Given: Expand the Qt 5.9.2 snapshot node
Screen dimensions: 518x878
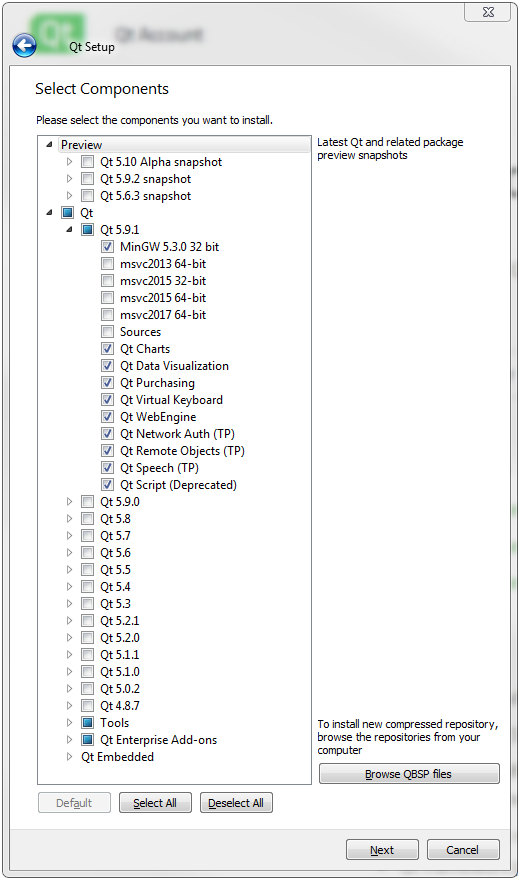Looking at the screenshot, I should pyautogui.click(x=69, y=179).
